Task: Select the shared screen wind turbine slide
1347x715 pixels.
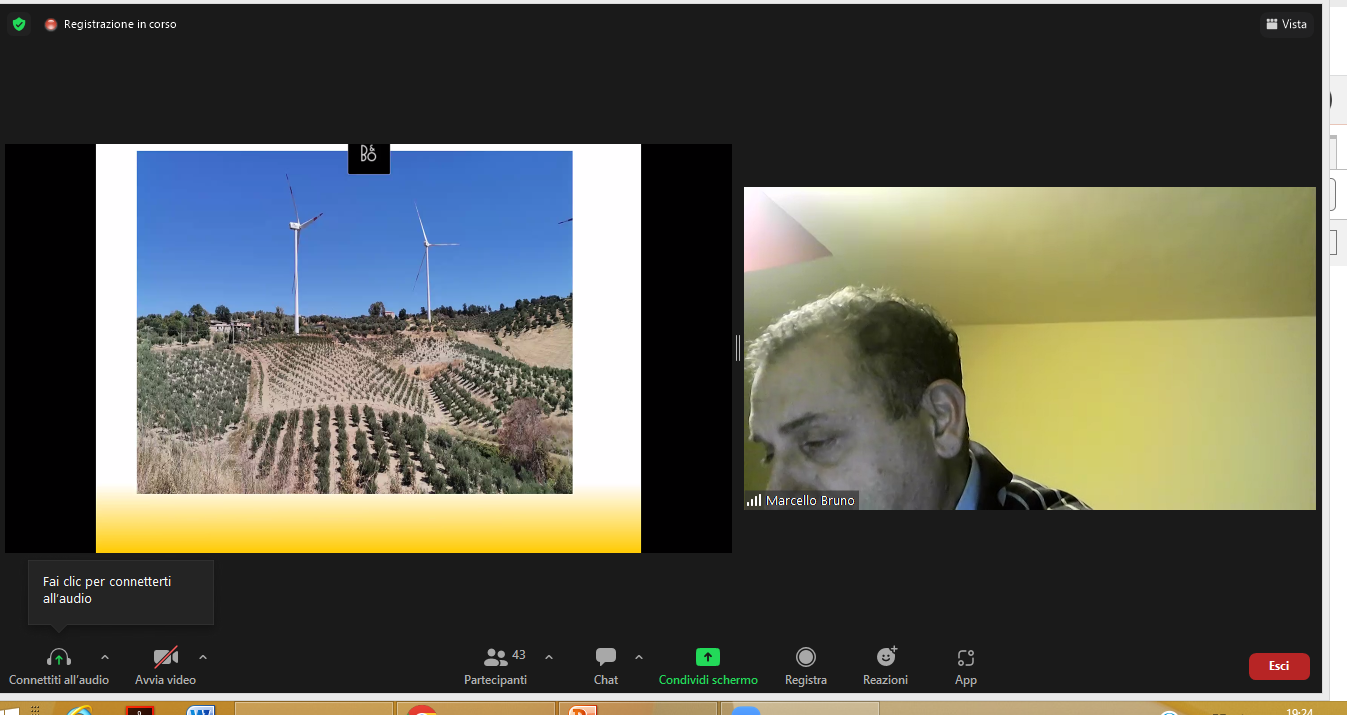Action: [368, 348]
